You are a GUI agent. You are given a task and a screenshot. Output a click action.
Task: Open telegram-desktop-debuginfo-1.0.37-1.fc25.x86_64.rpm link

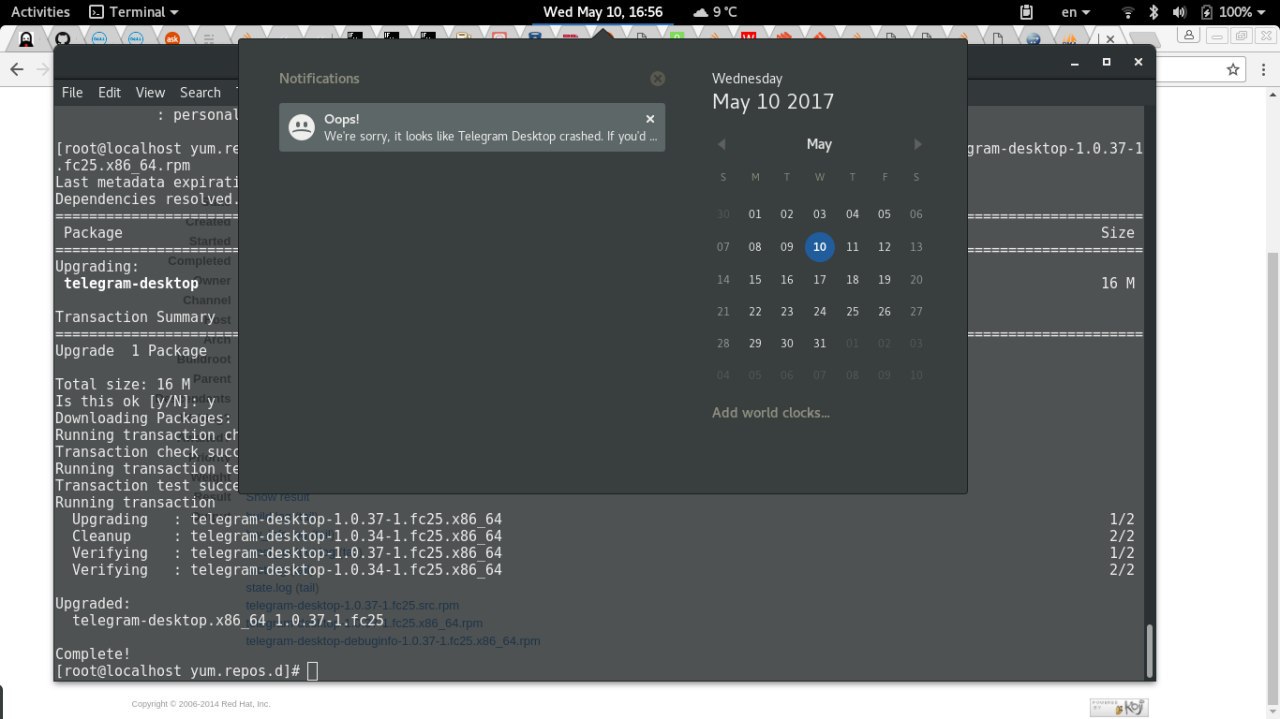(x=393, y=640)
